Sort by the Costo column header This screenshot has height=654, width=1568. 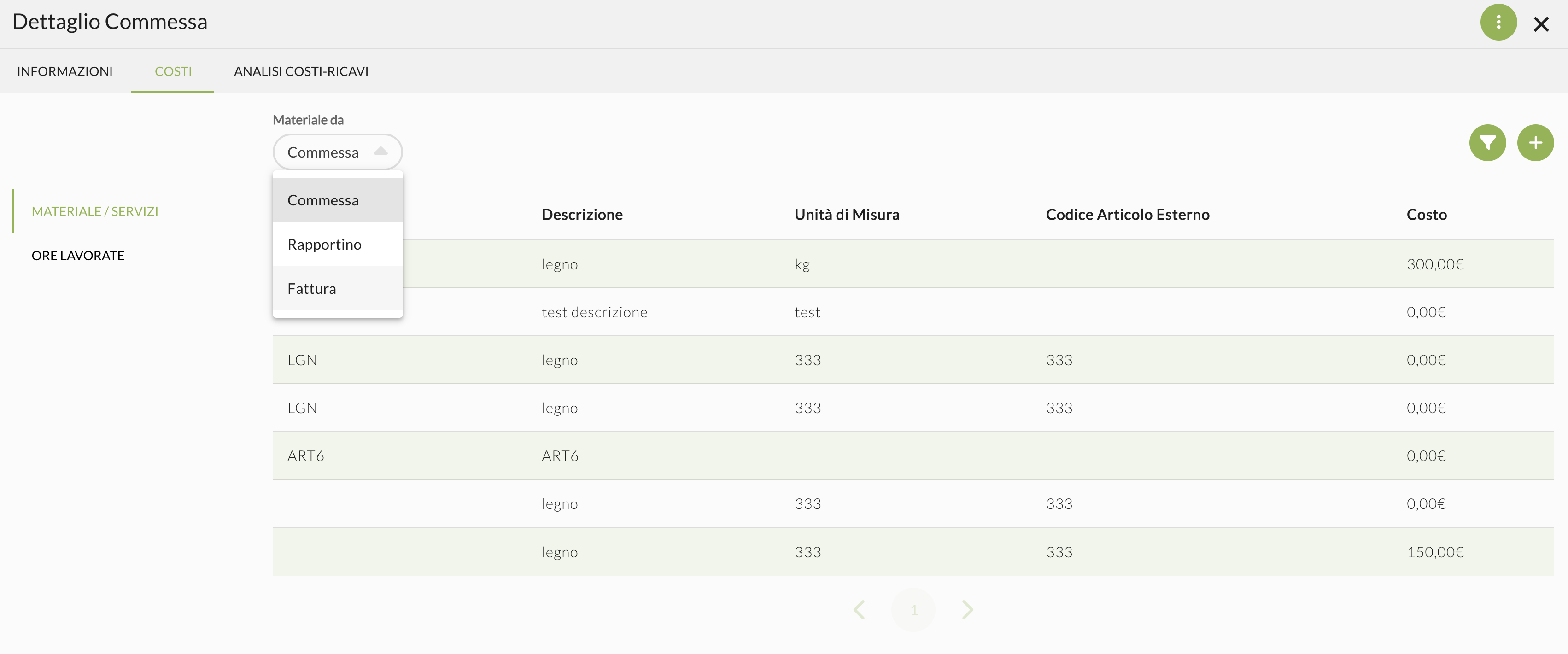pyautogui.click(x=1426, y=215)
